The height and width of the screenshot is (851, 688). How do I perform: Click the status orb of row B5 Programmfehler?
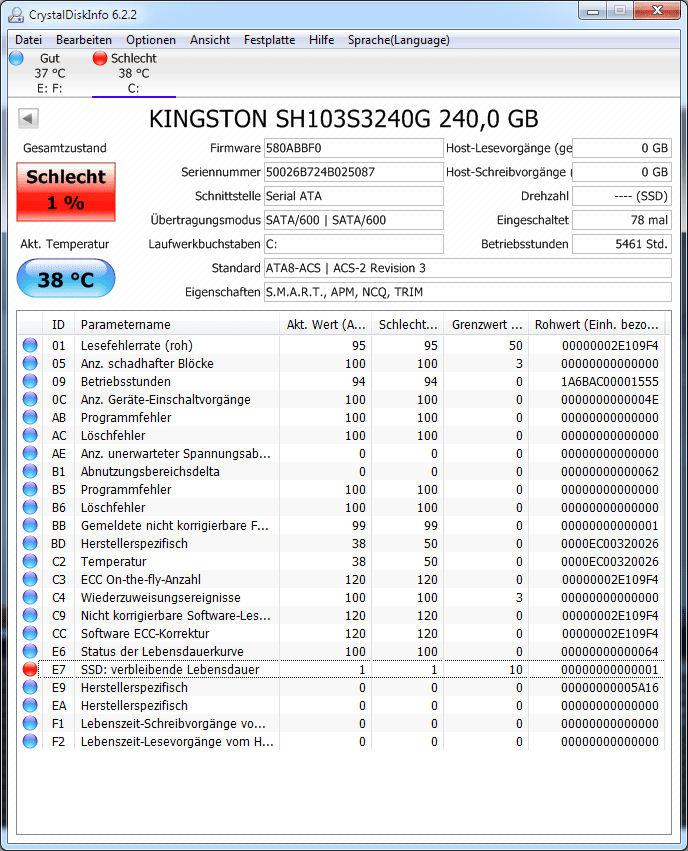[x=30, y=489]
